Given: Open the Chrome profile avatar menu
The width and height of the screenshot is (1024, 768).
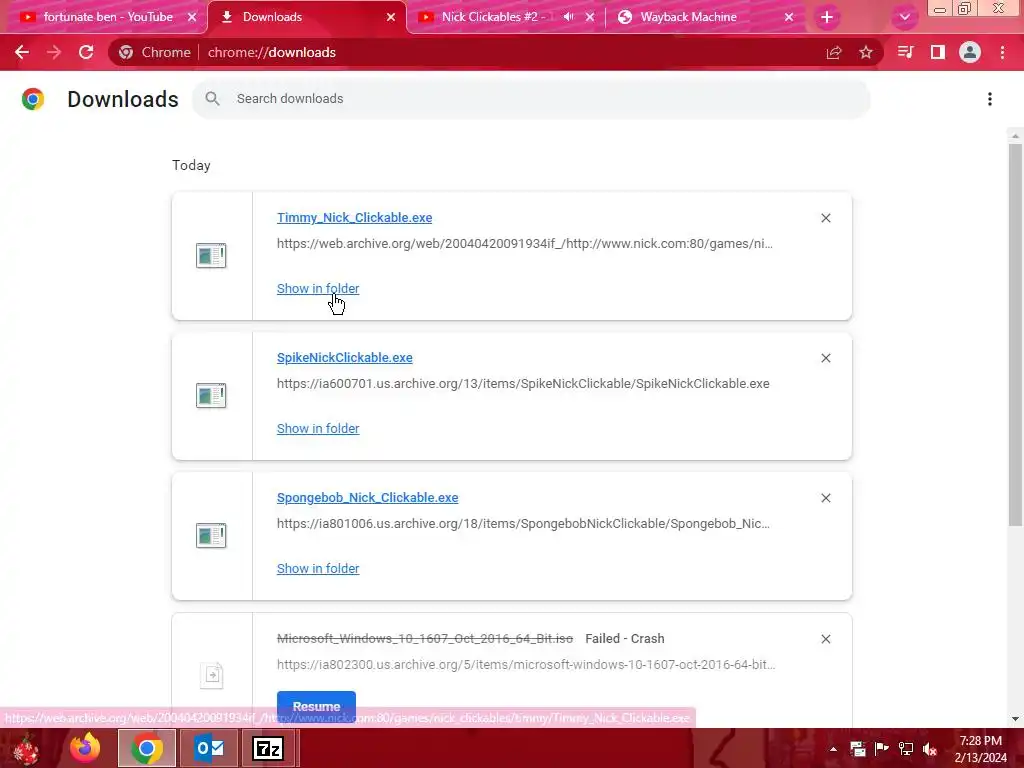Looking at the screenshot, I should pos(970,52).
